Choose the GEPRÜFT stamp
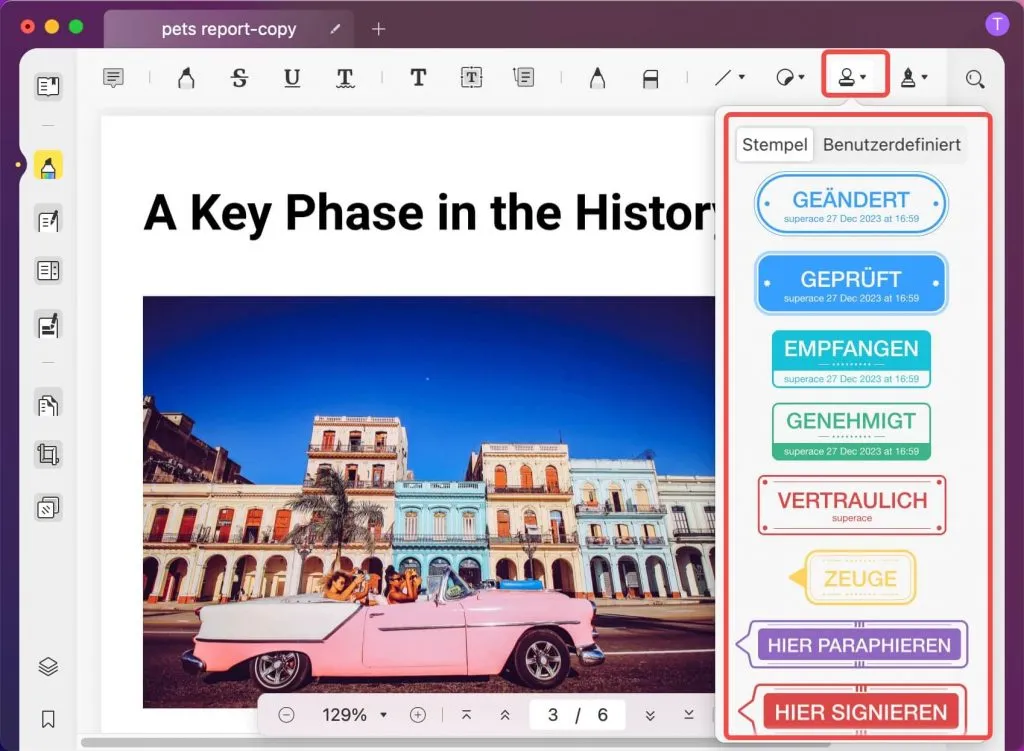 [x=851, y=283]
